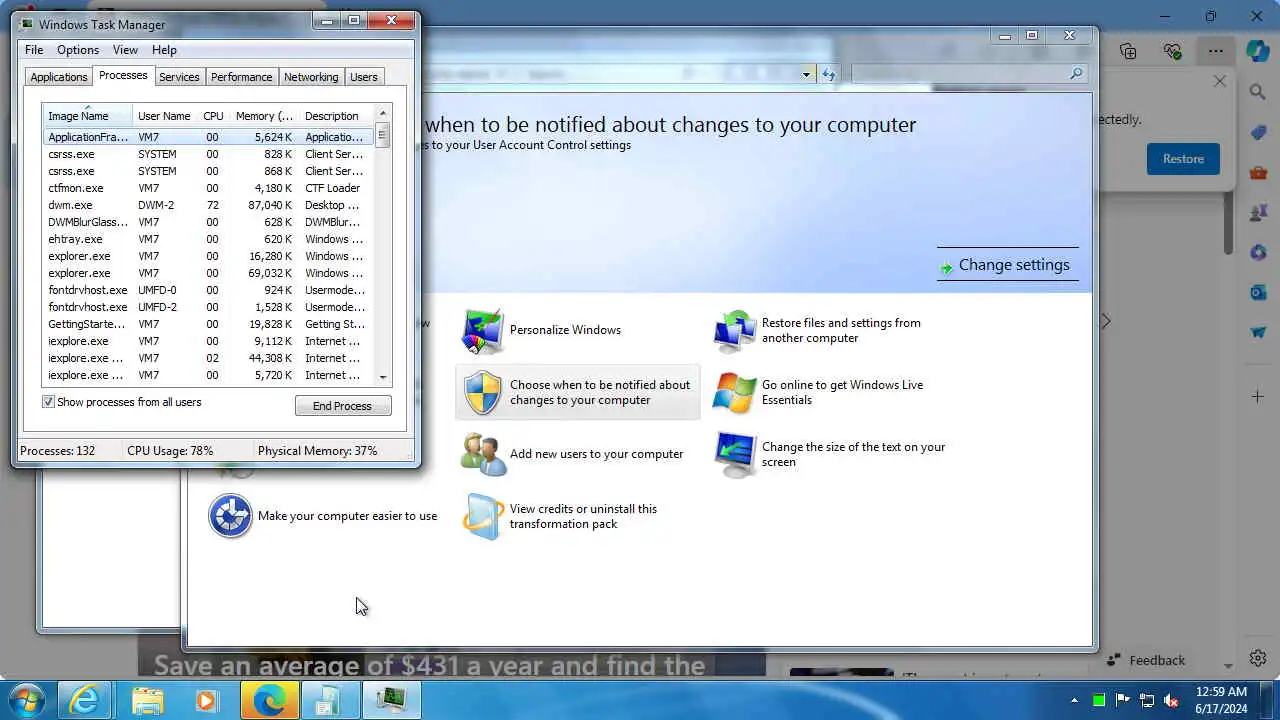The width and height of the screenshot is (1280, 720).
Task: Switch to the Applications tab
Action: 59,77
